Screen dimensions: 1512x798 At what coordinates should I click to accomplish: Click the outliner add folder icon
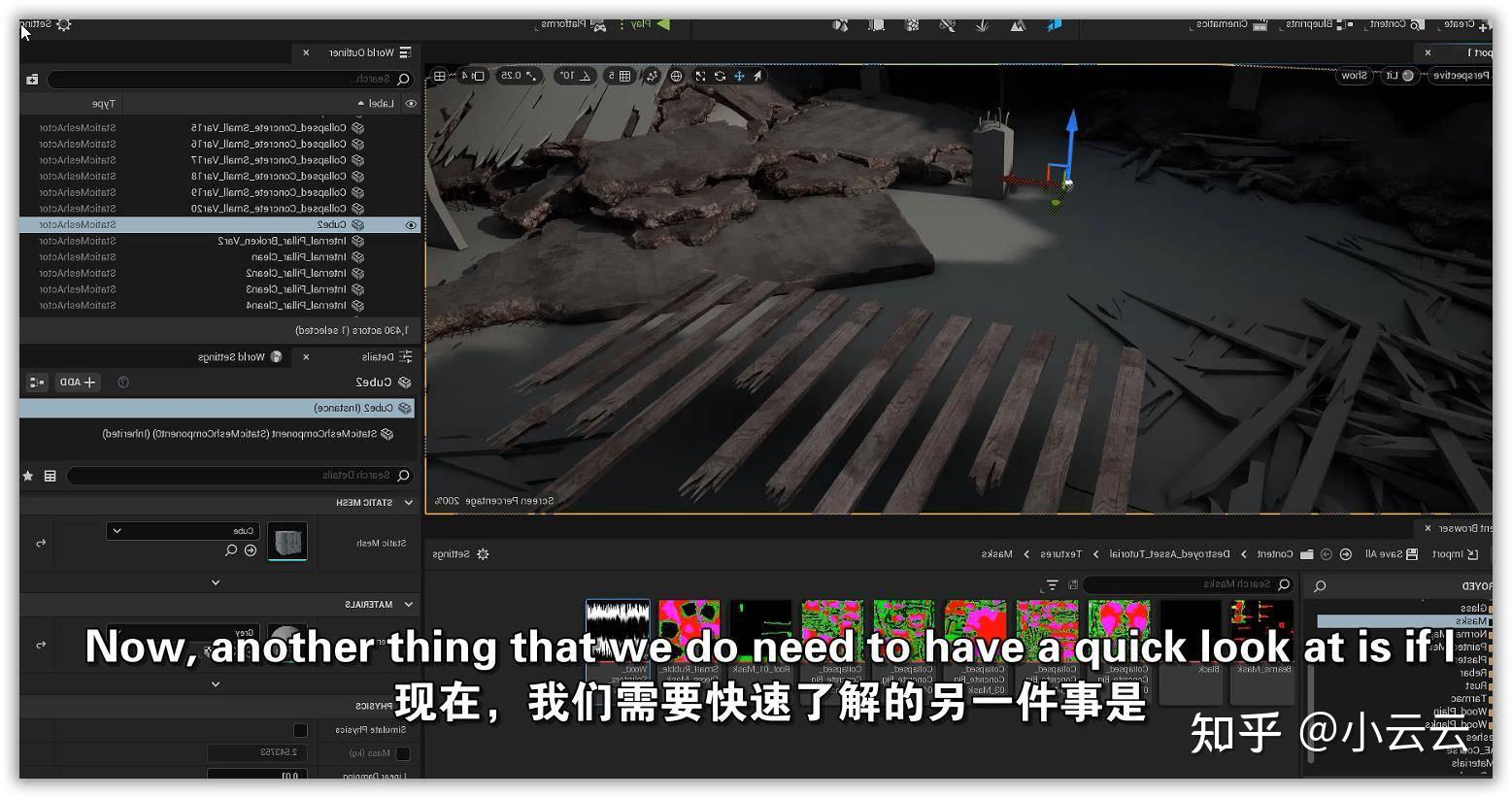pyautogui.click(x=32, y=79)
